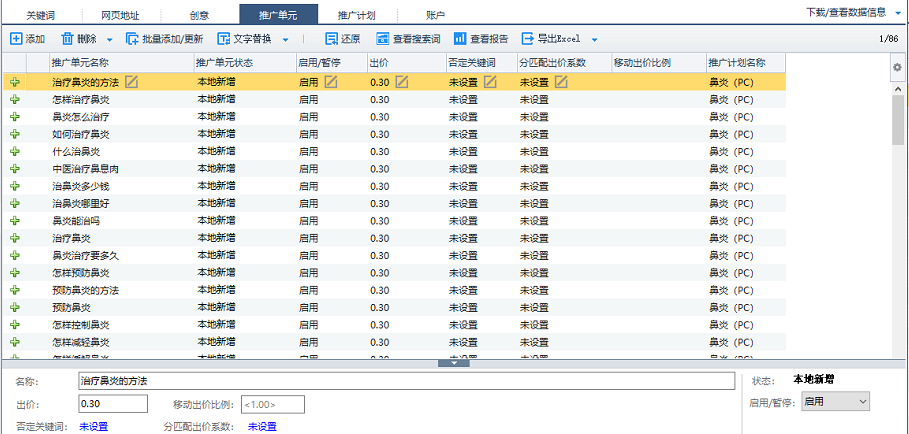Edit name icon beside 治疗鼻炎的方法
Image resolution: width=909 pixels, height=434 pixels.
[132, 82]
